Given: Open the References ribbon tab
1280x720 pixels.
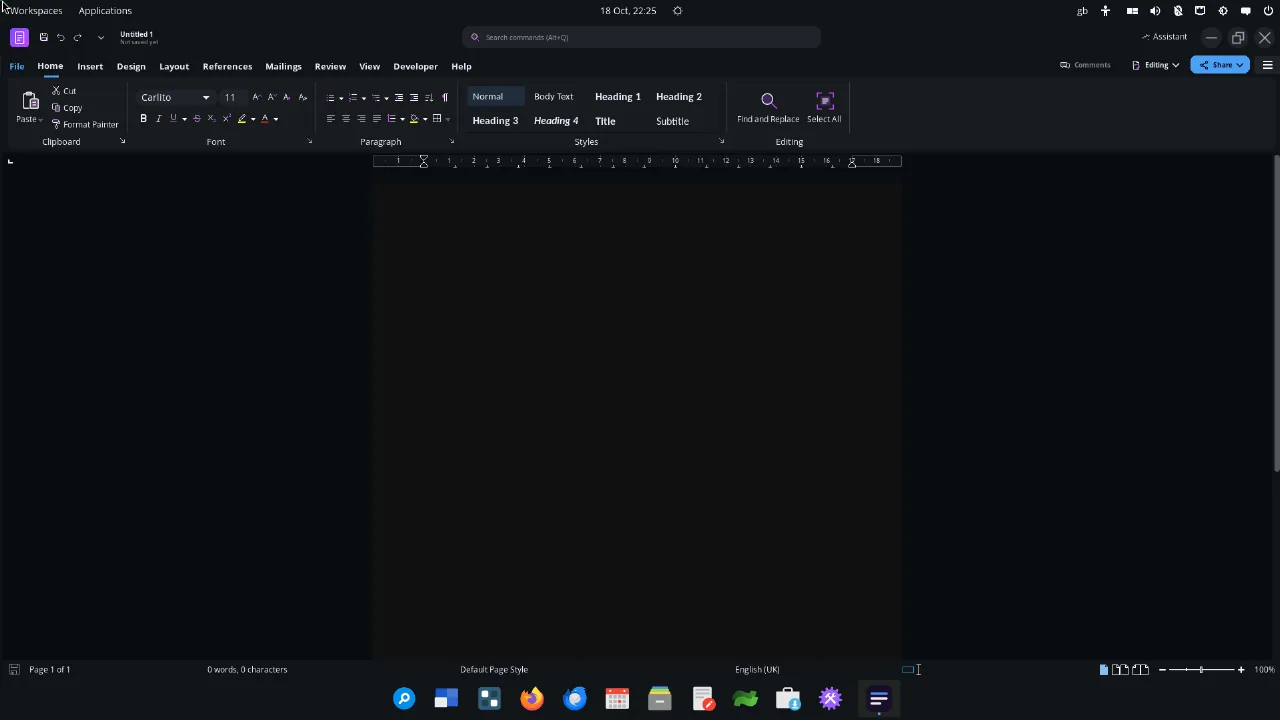Looking at the screenshot, I should [227, 66].
